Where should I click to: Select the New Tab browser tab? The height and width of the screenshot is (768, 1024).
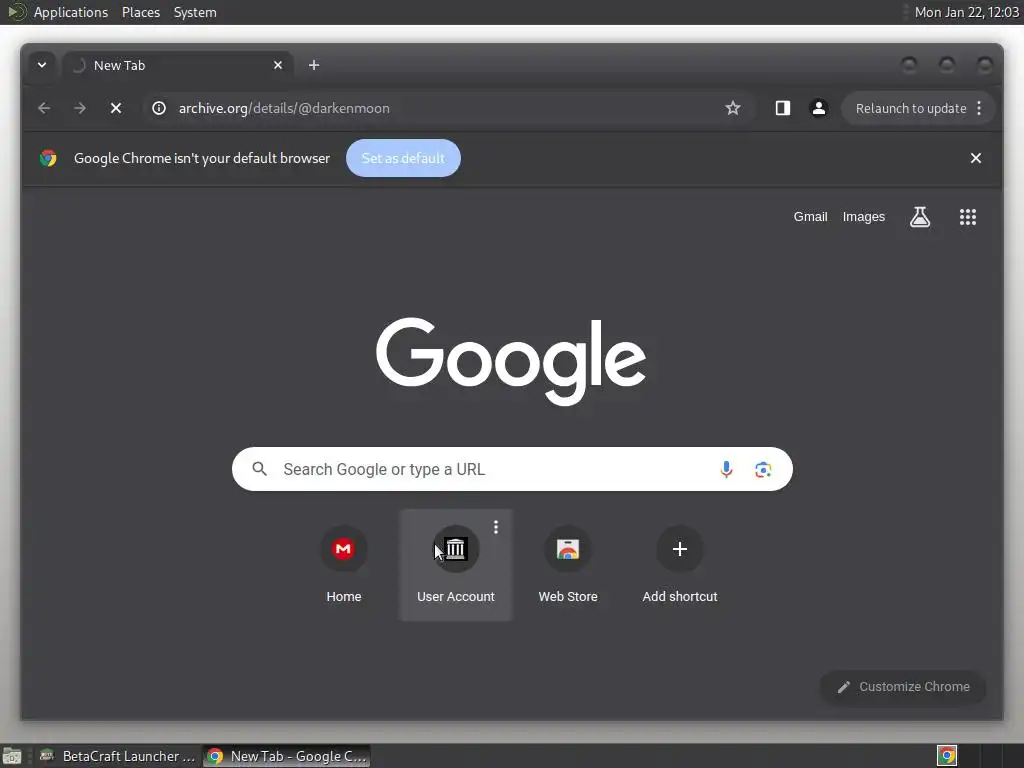coord(178,65)
